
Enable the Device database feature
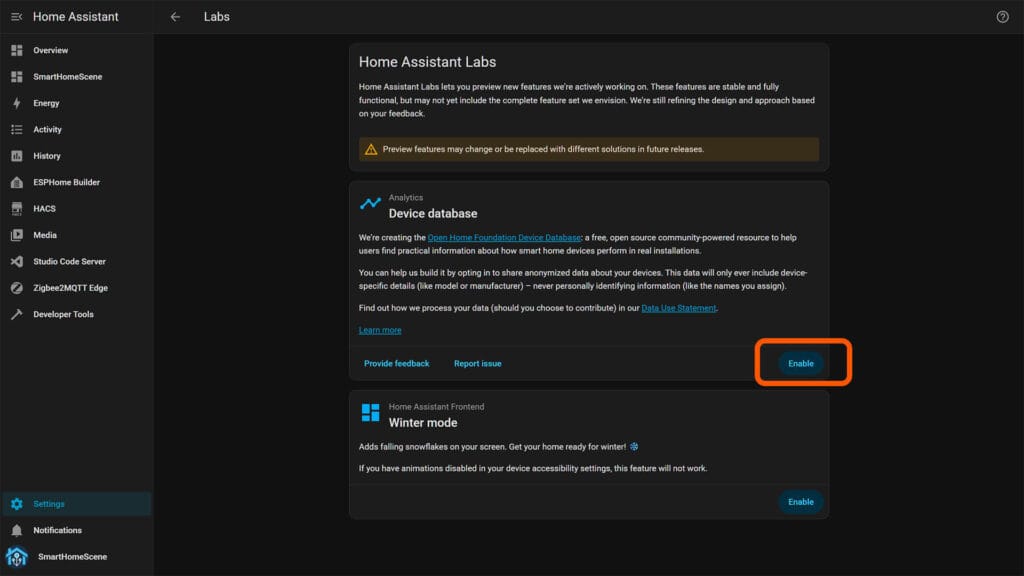801,364
